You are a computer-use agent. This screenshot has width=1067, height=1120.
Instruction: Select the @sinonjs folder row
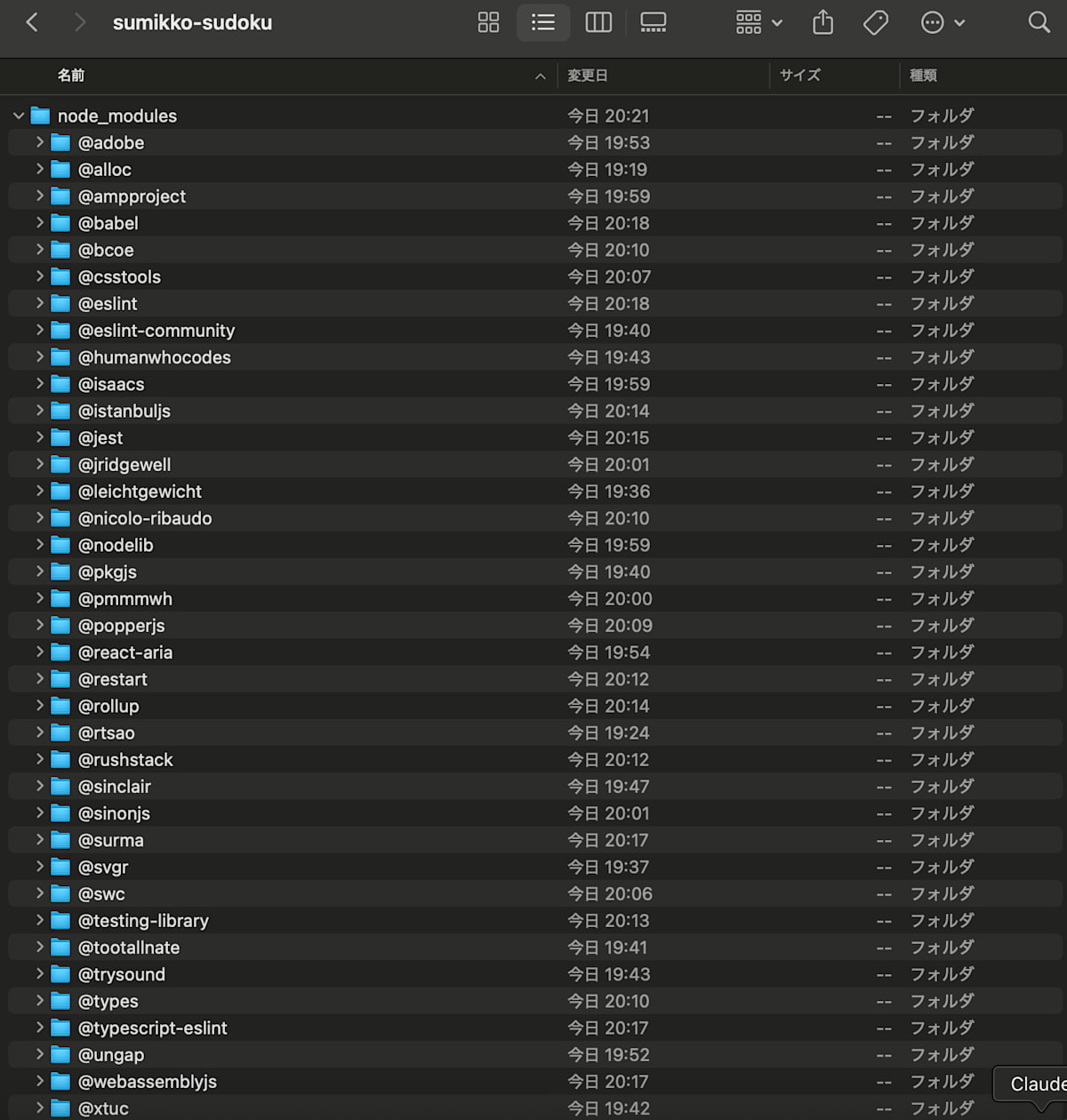(535, 813)
